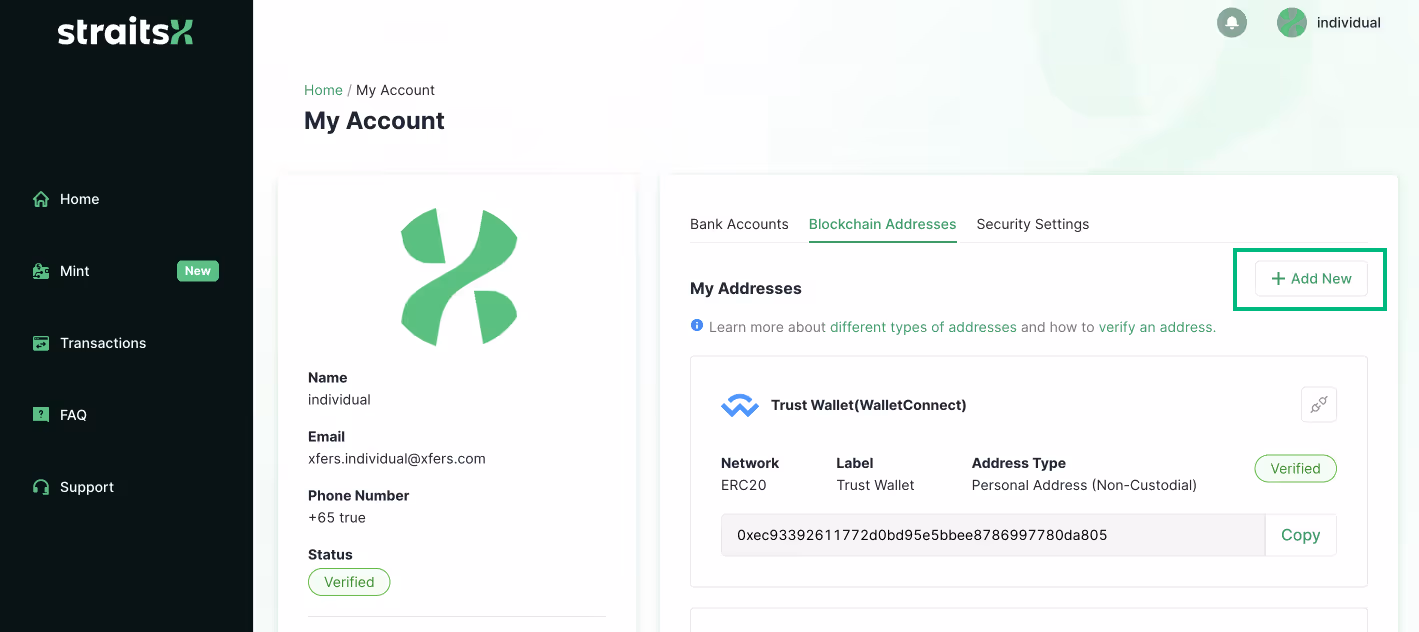Click the Verified badge on Trust Wallet card
The width and height of the screenshot is (1419, 632).
(x=1295, y=468)
